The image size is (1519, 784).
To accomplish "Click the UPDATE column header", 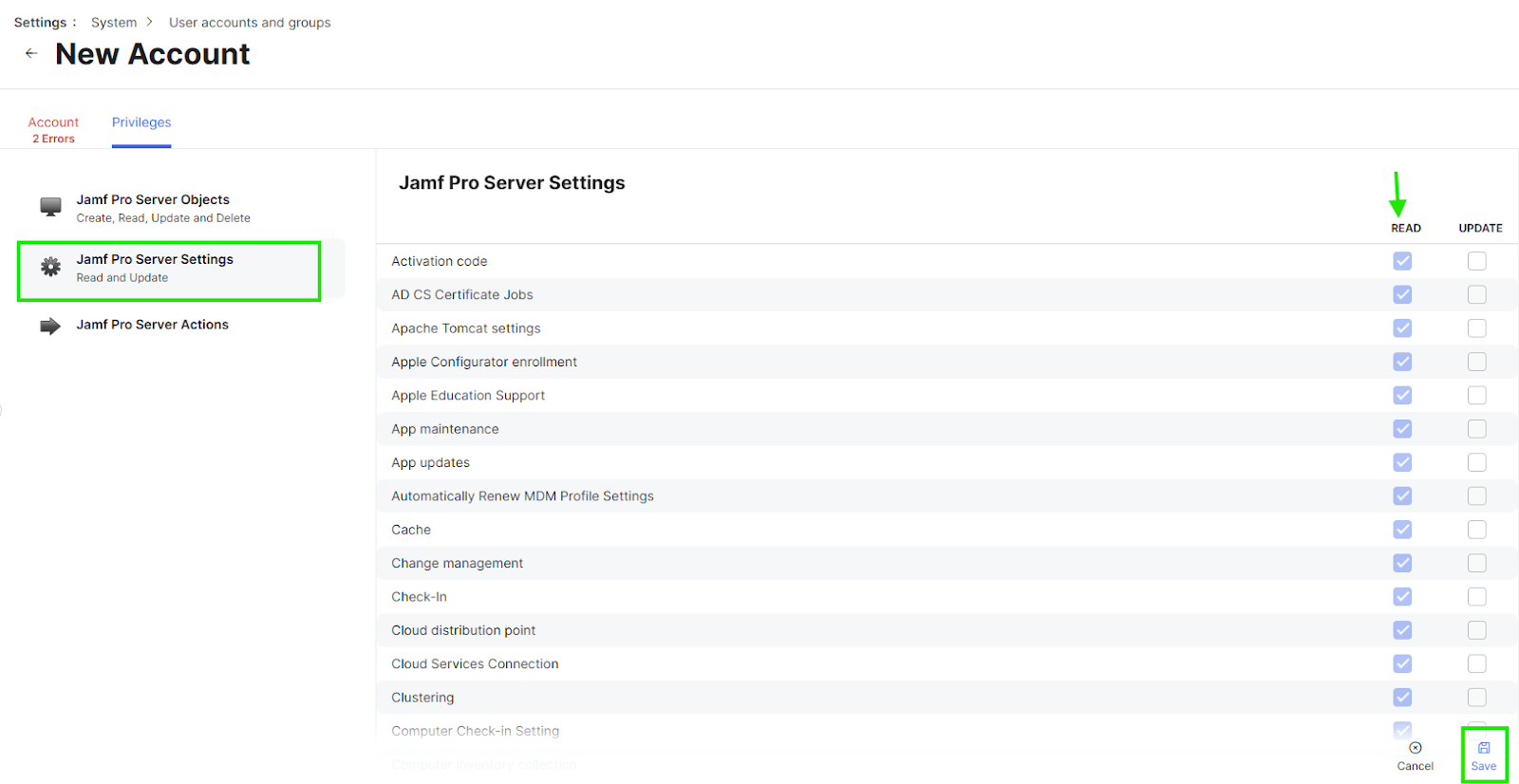I will point(1480,228).
